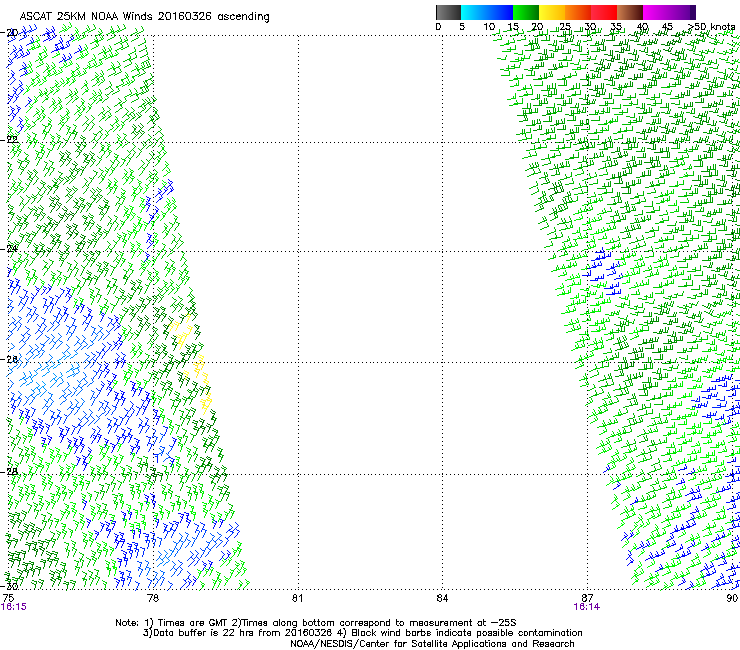
Task: Click the '81' longitude label
Action: pos(297,598)
